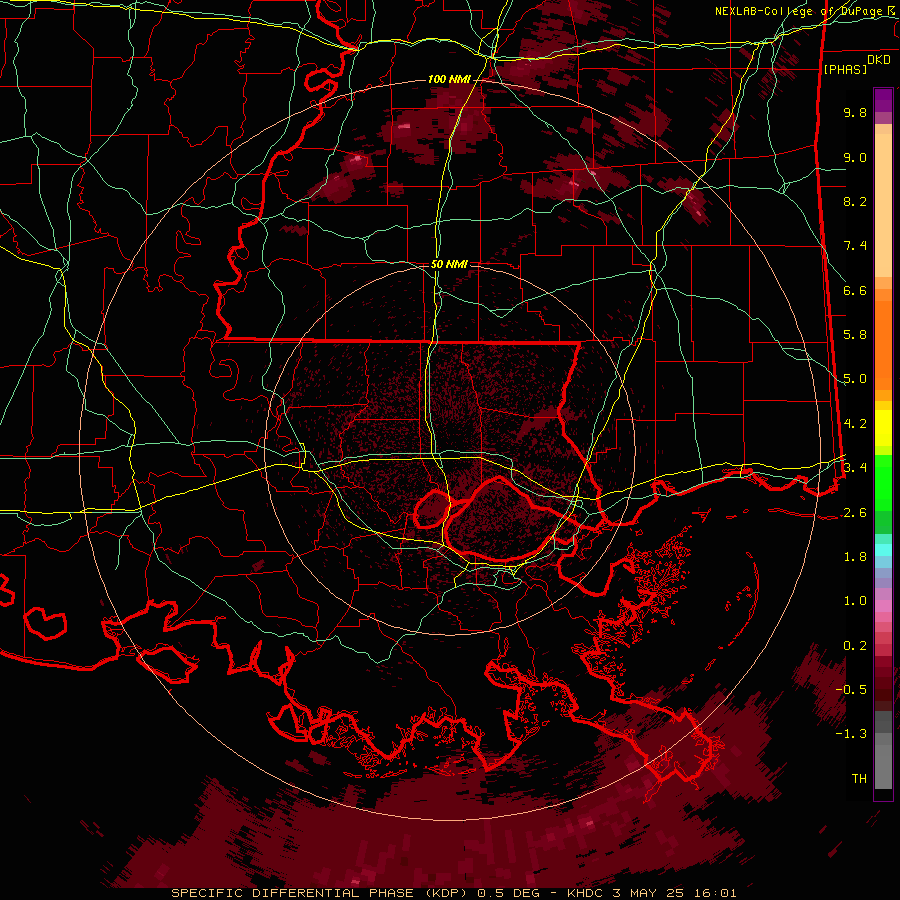The width and height of the screenshot is (900, 900).
Task: Select the yellow segment of the color bar
Action: coord(883,428)
